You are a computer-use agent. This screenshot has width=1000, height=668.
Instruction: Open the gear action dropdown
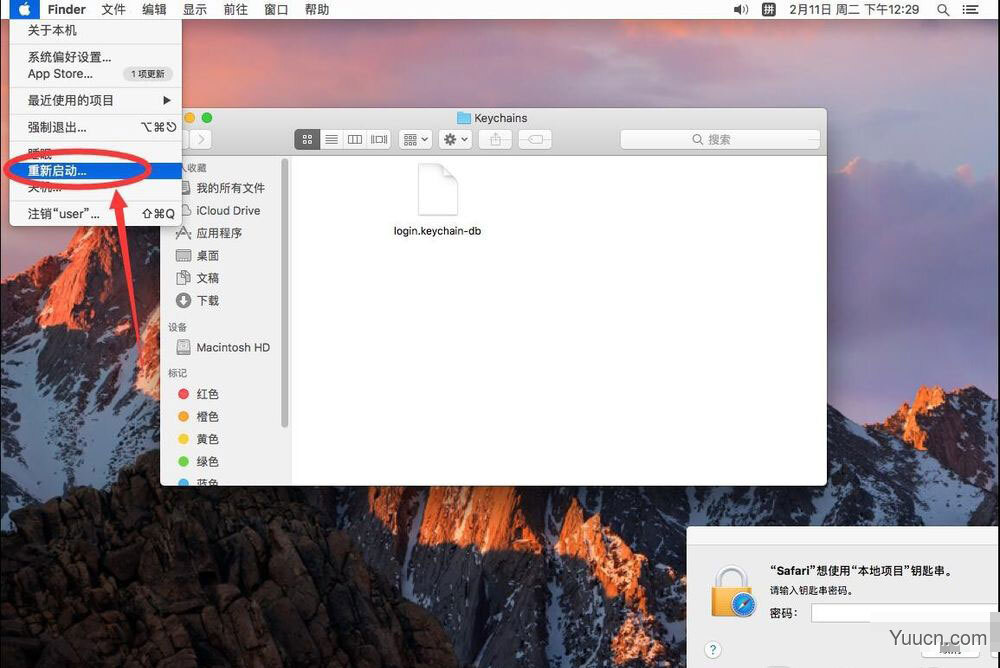point(455,139)
